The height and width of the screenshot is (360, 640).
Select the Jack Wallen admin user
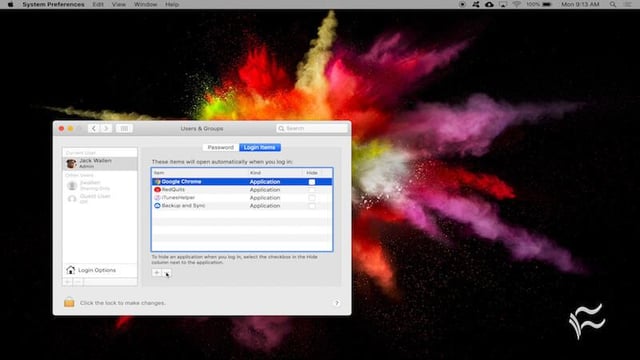[x=100, y=163]
